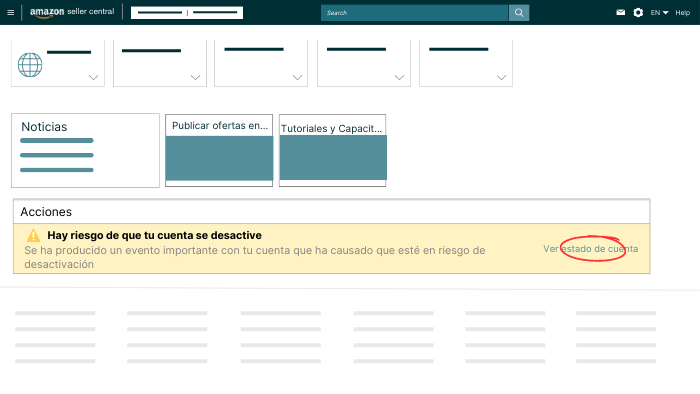Image resolution: width=700 pixels, height=394 pixels.
Task: Expand the globe card chevron
Action: pyautogui.click(x=93, y=77)
